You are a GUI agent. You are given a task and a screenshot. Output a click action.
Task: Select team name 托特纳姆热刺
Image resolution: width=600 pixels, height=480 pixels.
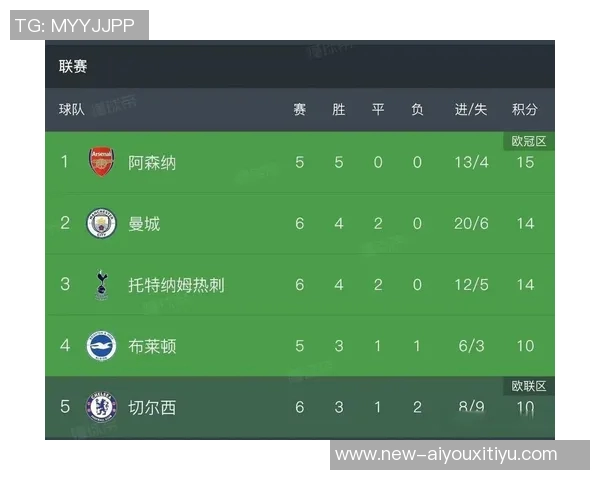[x=176, y=285]
